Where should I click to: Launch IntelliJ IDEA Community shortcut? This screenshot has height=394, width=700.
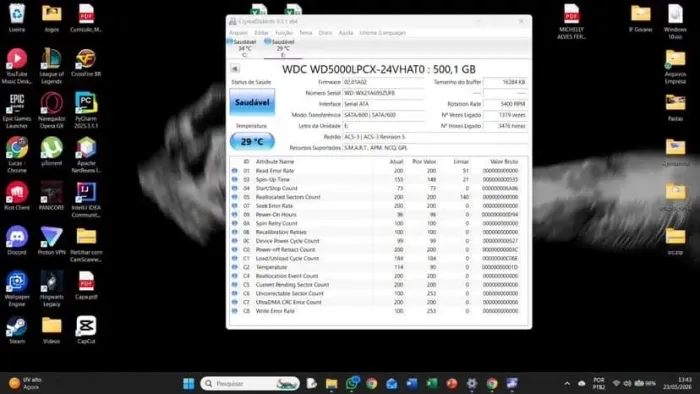[86, 200]
